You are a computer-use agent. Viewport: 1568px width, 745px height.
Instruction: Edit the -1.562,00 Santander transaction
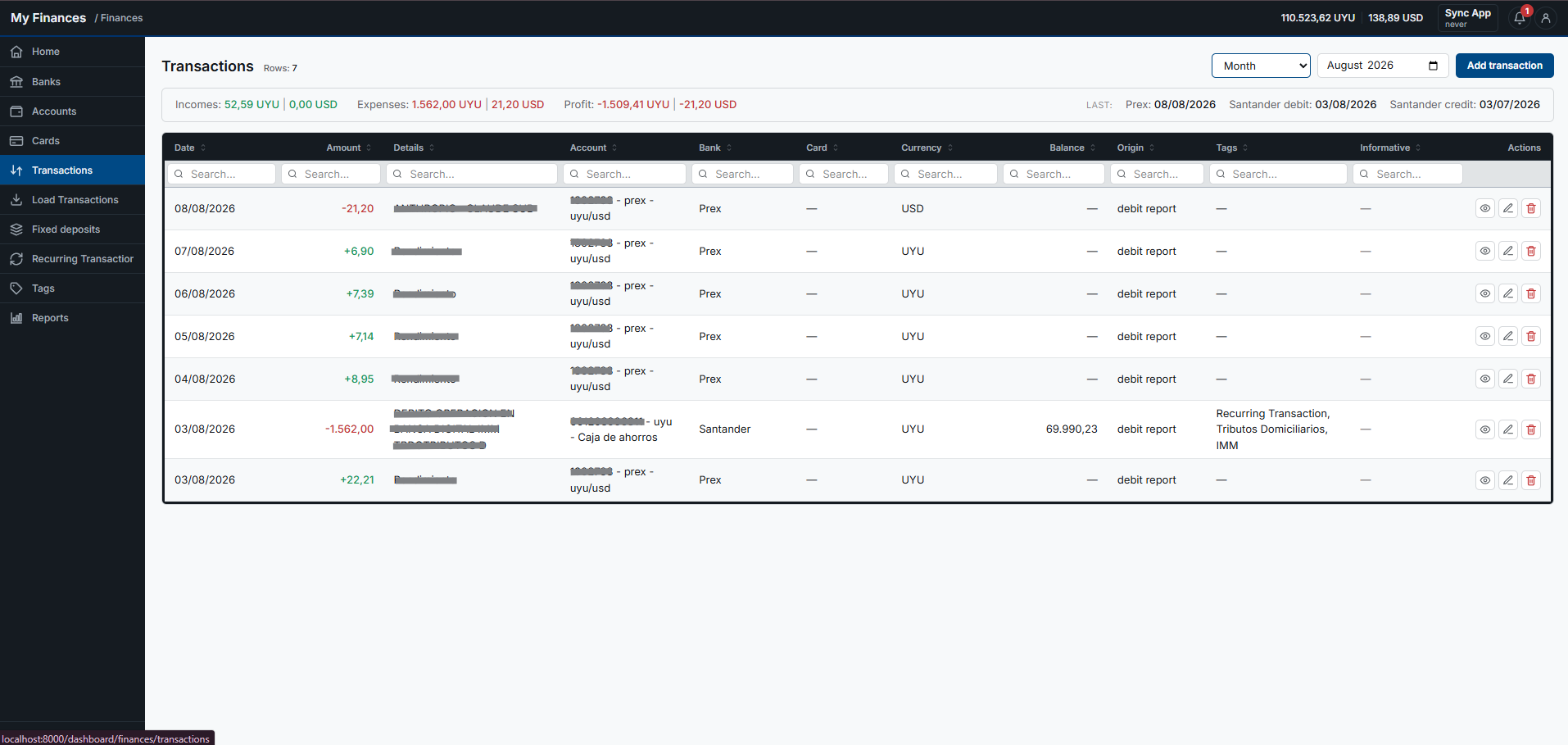pos(1508,429)
